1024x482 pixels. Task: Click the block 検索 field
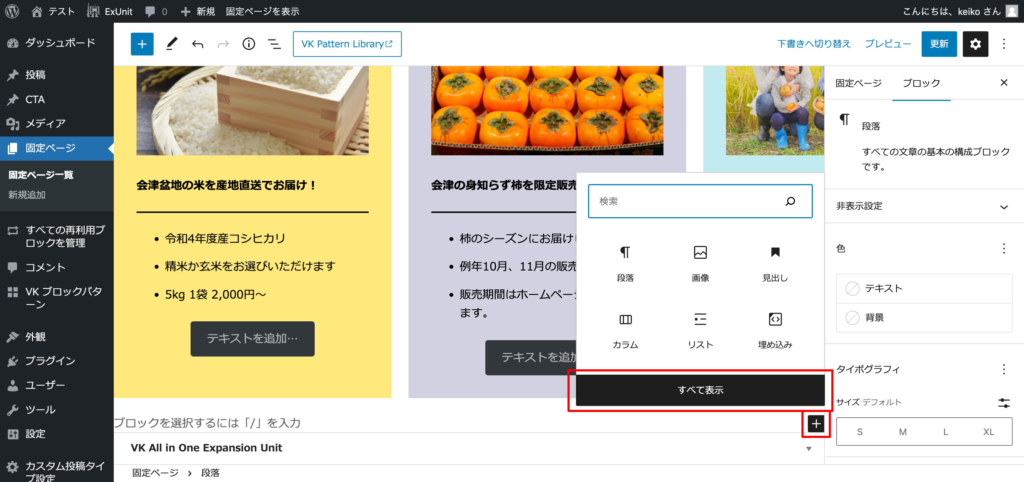point(700,201)
